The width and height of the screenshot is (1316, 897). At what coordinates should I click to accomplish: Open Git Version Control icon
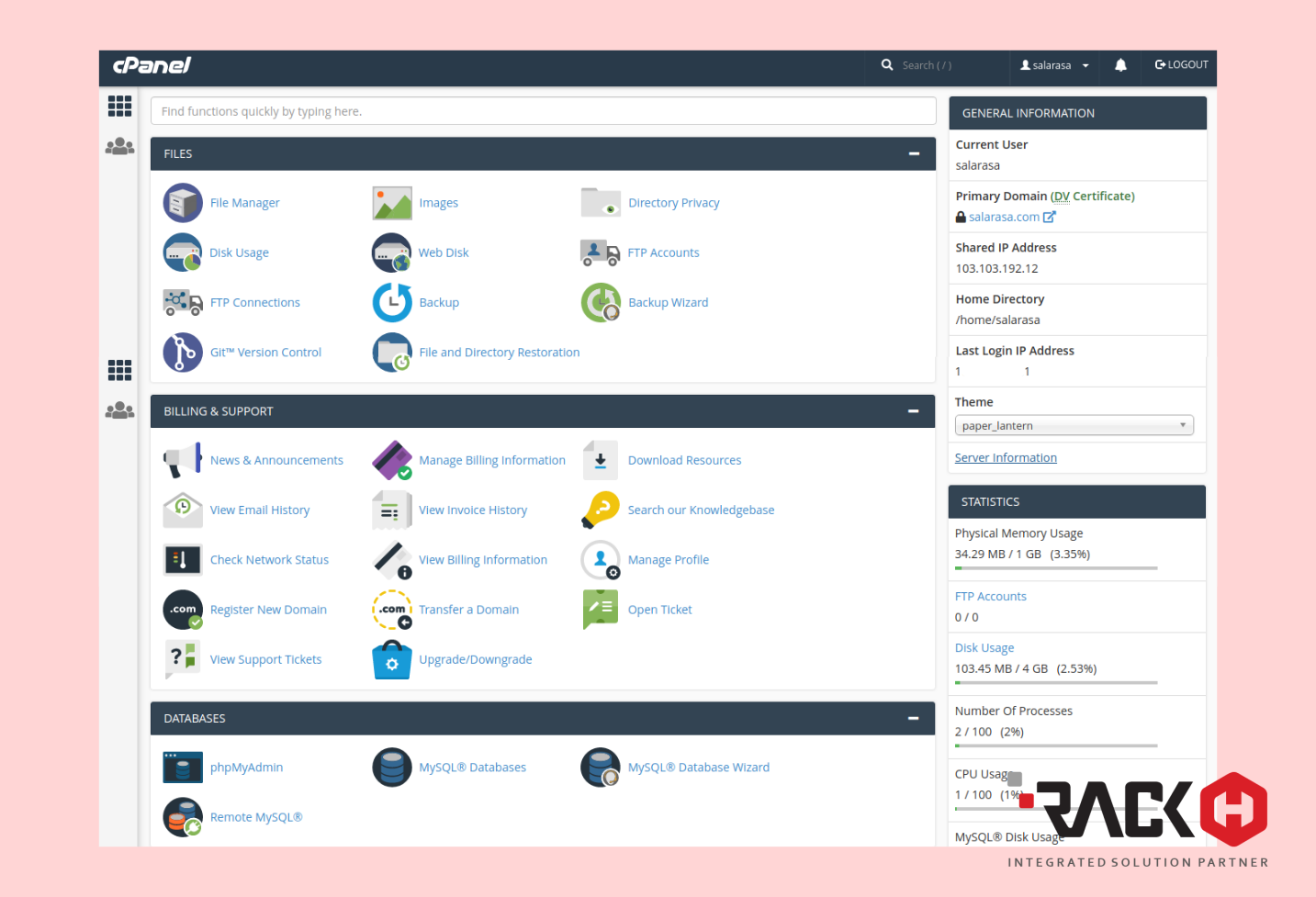tap(183, 352)
